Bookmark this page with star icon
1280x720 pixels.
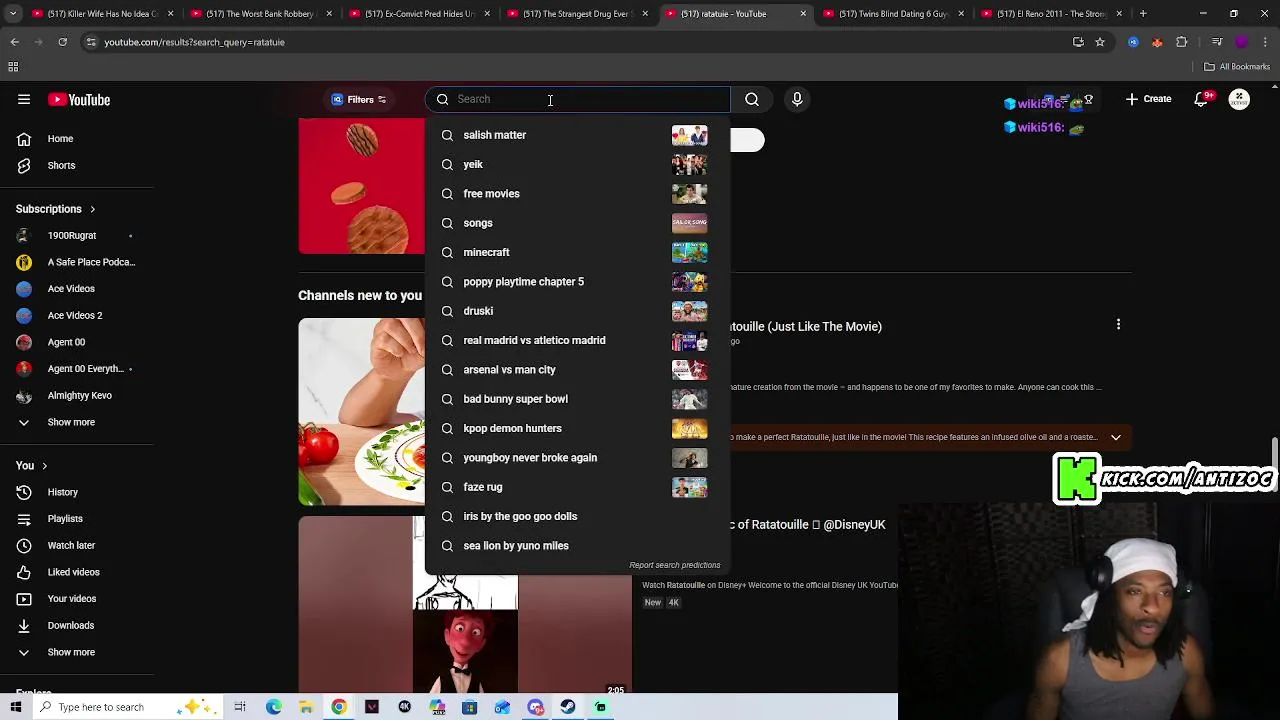pyautogui.click(x=1100, y=42)
